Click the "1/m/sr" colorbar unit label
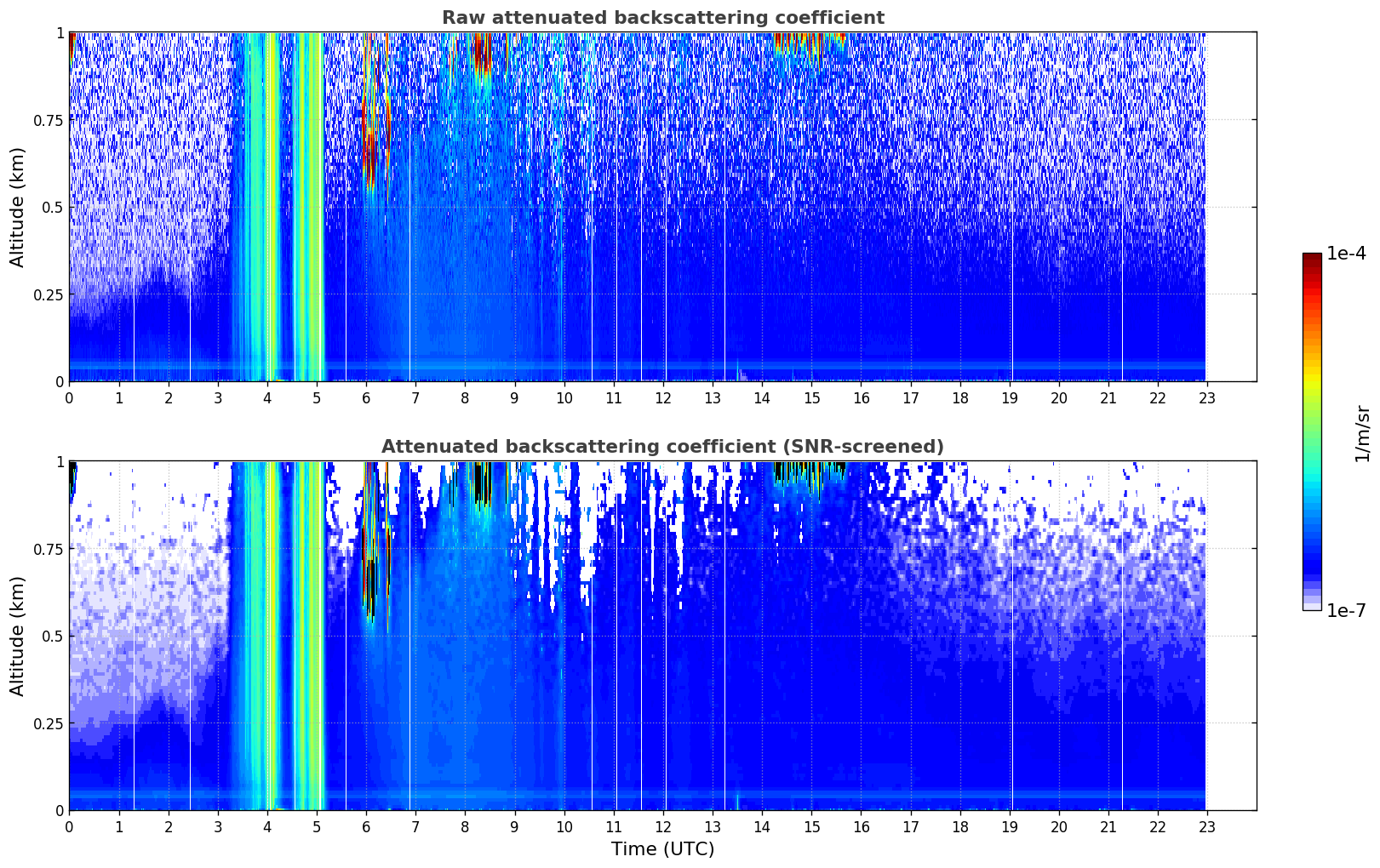The image size is (1380, 868). coord(1362,432)
